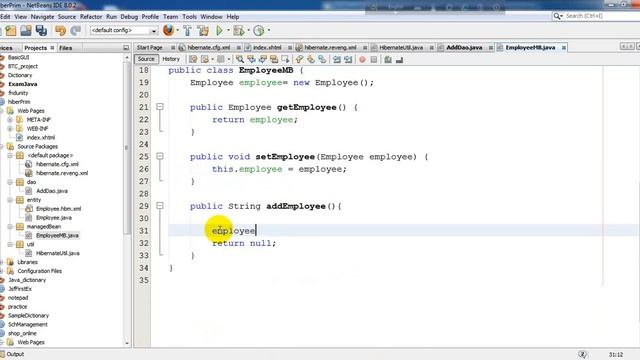Click the Save All toolbar icon
The height and width of the screenshot is (360, 640).
click(41, 31)
